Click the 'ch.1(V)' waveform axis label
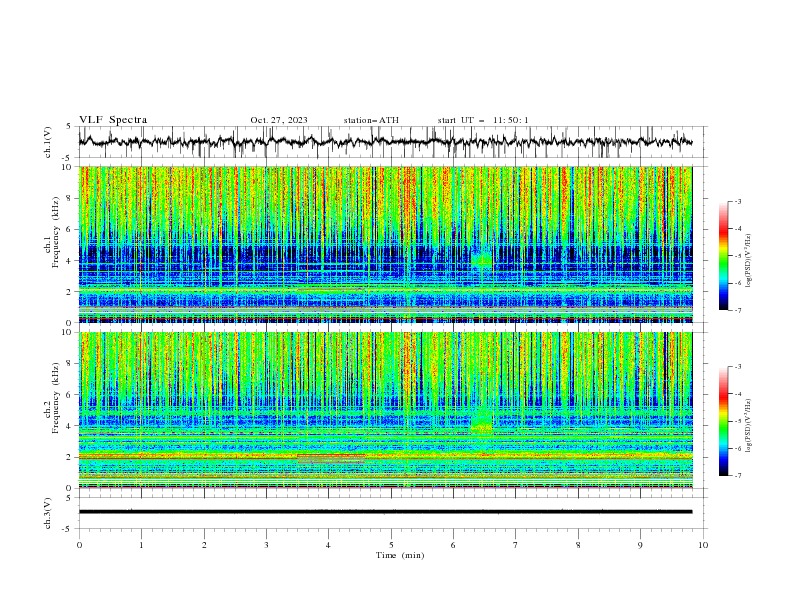The height and width of the screenshot is (612, 792). (x=48, y=142)
